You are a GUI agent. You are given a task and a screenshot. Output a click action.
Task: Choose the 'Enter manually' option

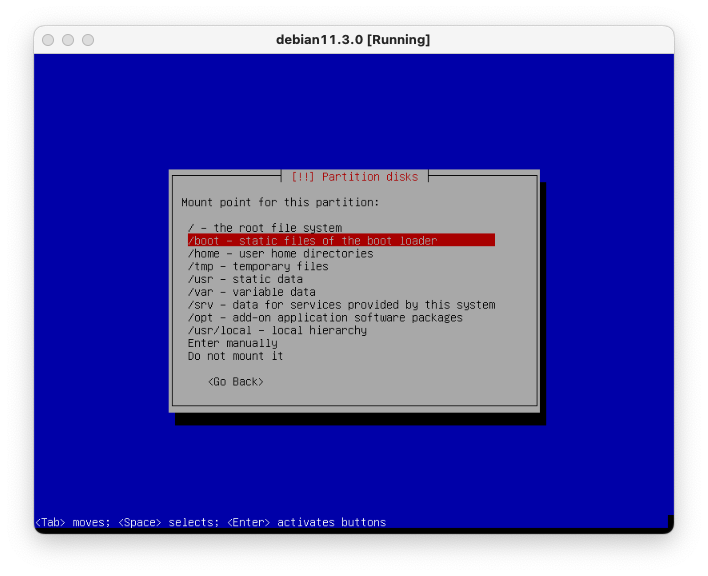(x=232, y=344)
